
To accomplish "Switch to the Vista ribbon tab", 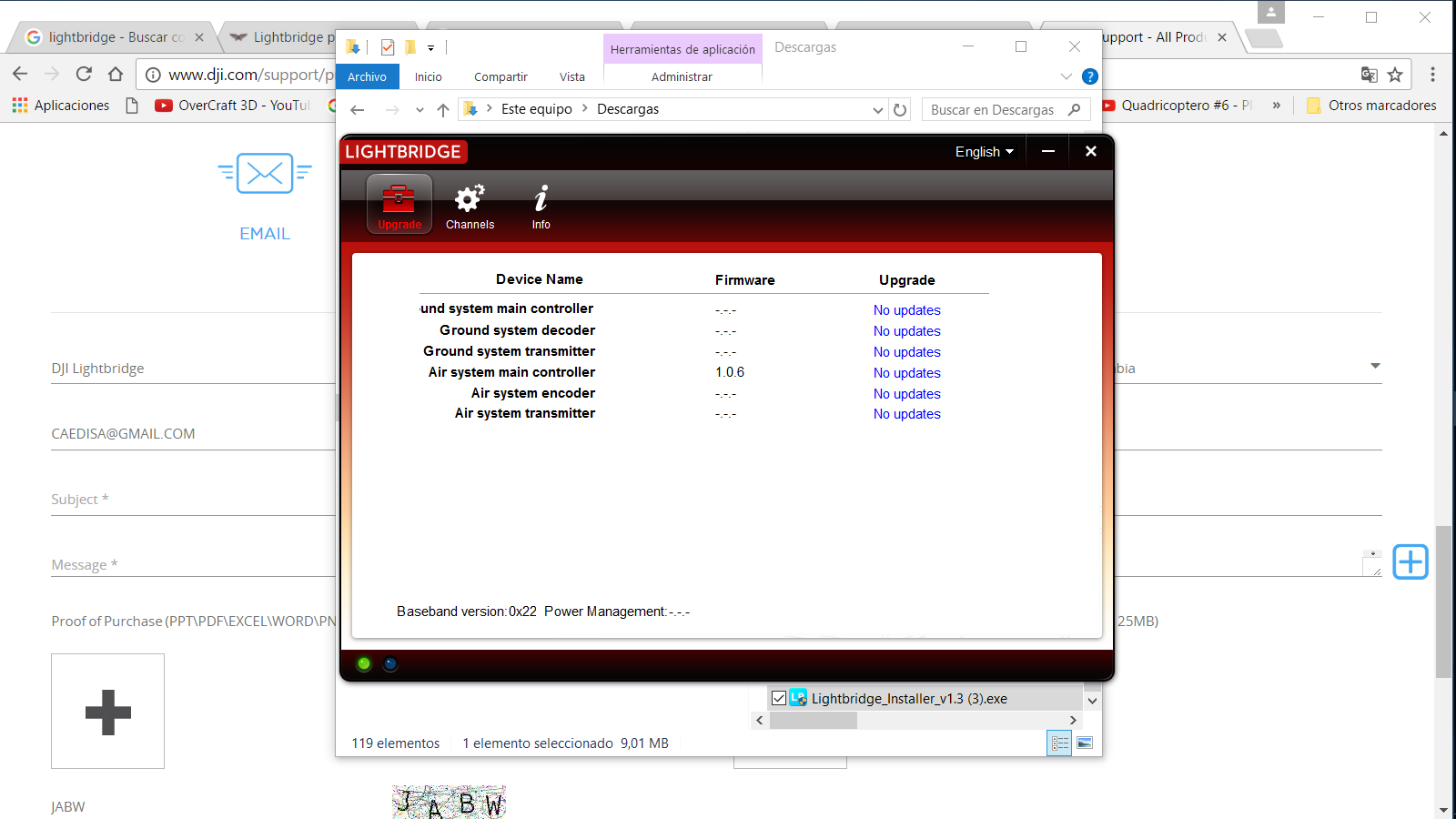I will [x=572, y=76].
